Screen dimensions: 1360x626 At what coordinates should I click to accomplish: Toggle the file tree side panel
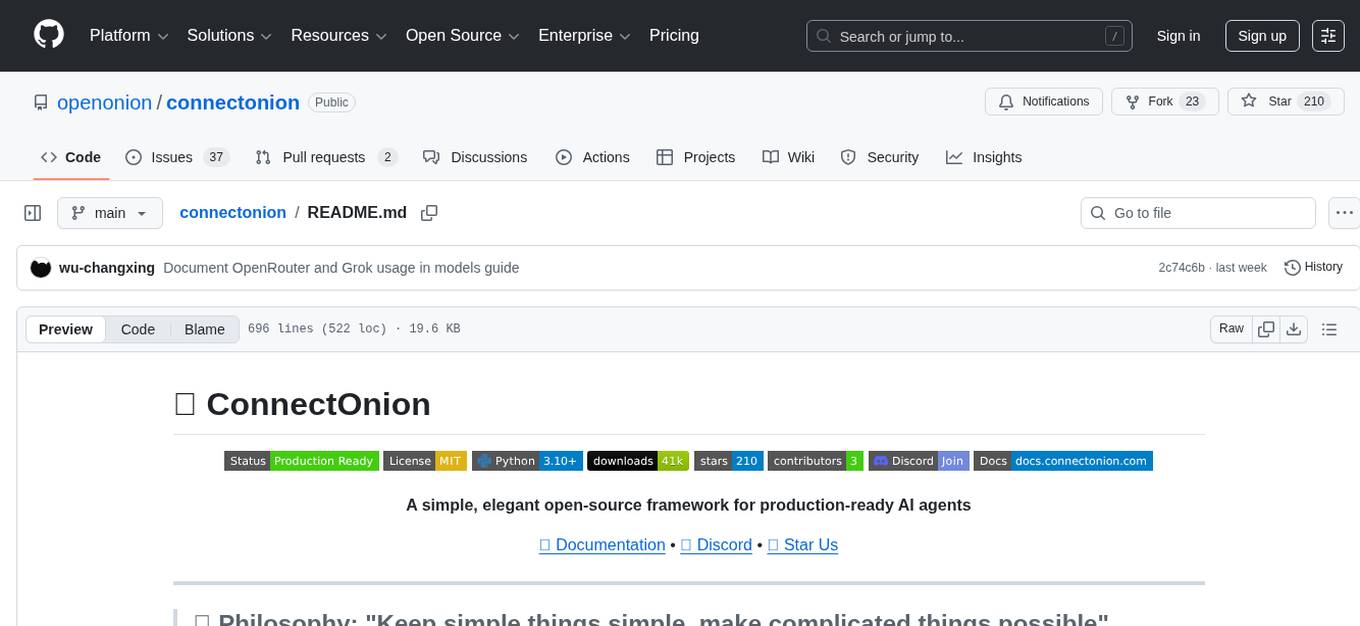pyautogui.click(x=32, y=212)
